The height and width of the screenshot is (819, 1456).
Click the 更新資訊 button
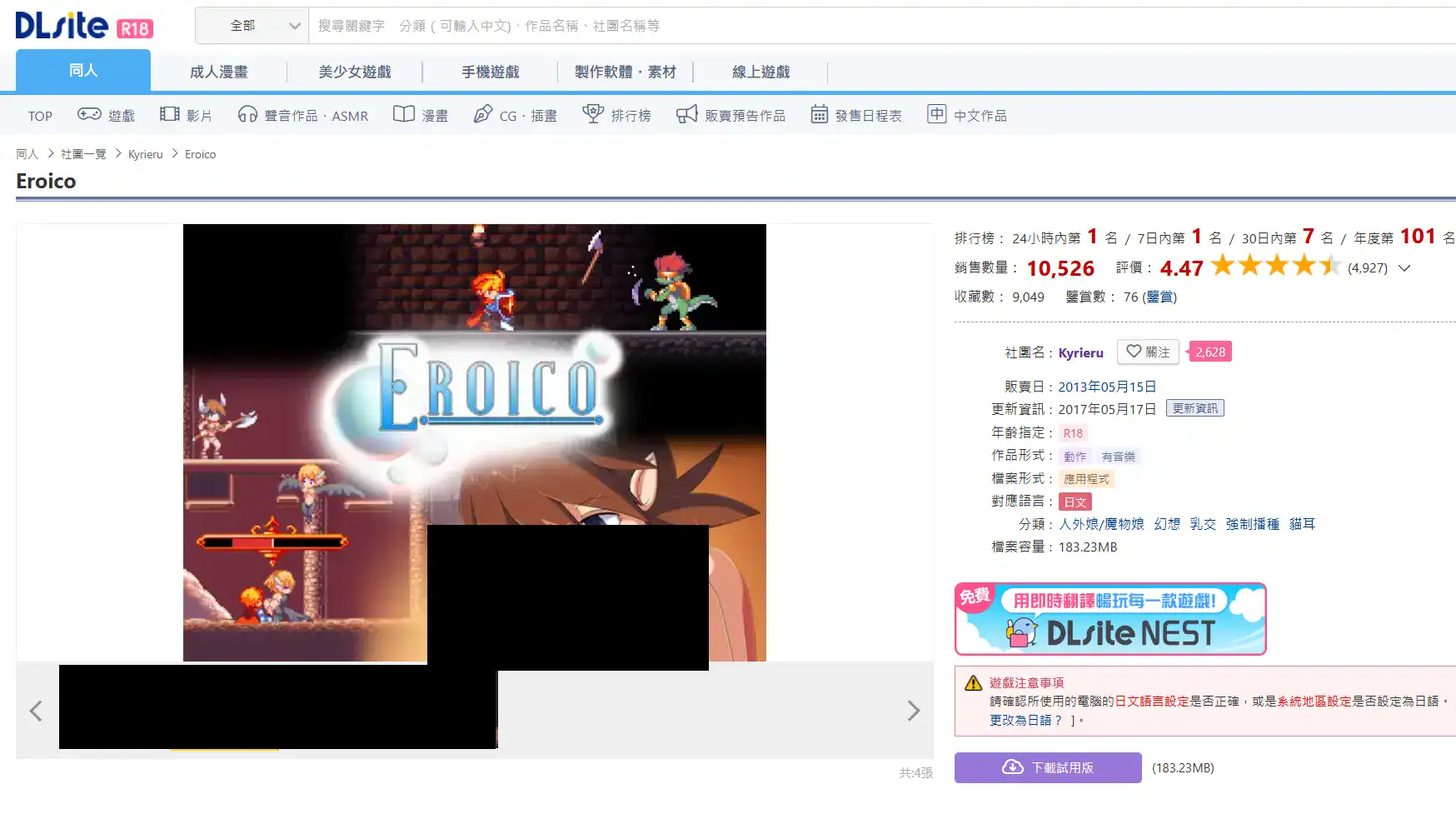coord(1195,408)
